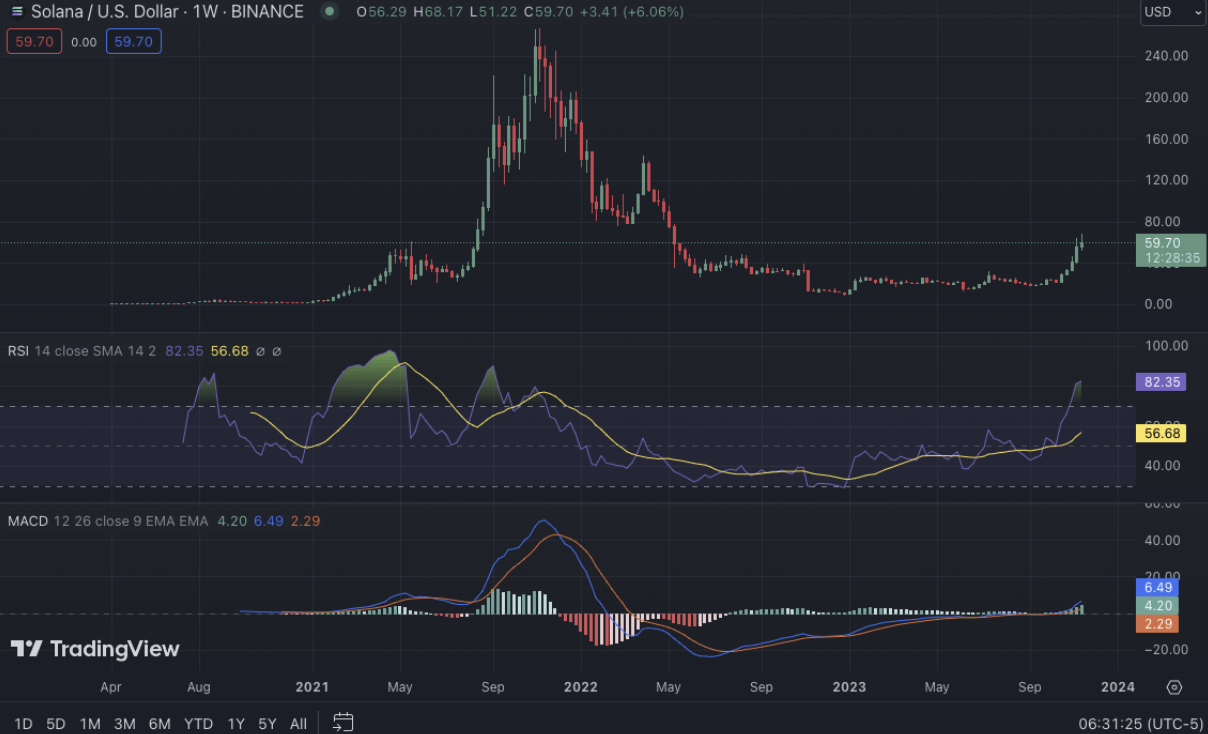Screen dimensions: 1208x734
Task: Click the 120.00 price scale label
Action: [1164, 180]
